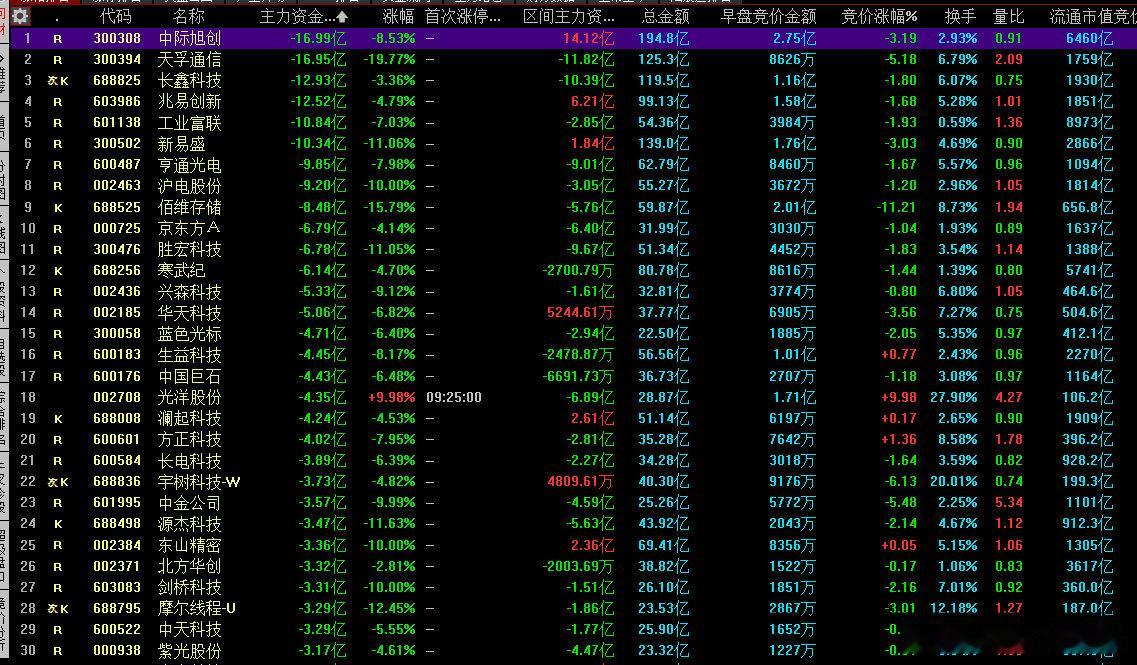Select the stock name 沪电股份
The image size is (1137, 665).
pyautogui.click(x=189, y=186)
